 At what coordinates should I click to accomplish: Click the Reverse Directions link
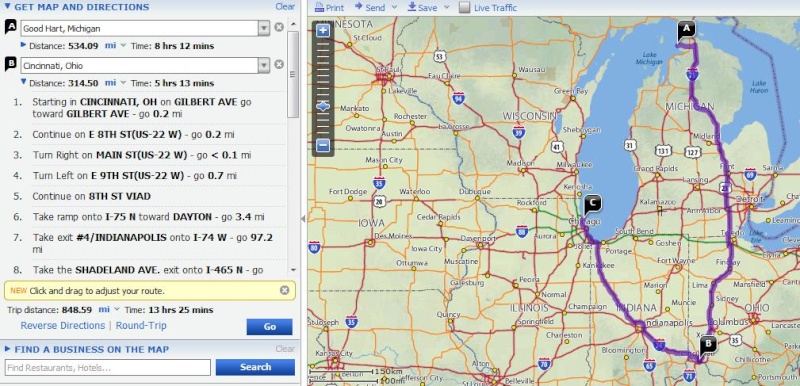click(x=63, y=325)
